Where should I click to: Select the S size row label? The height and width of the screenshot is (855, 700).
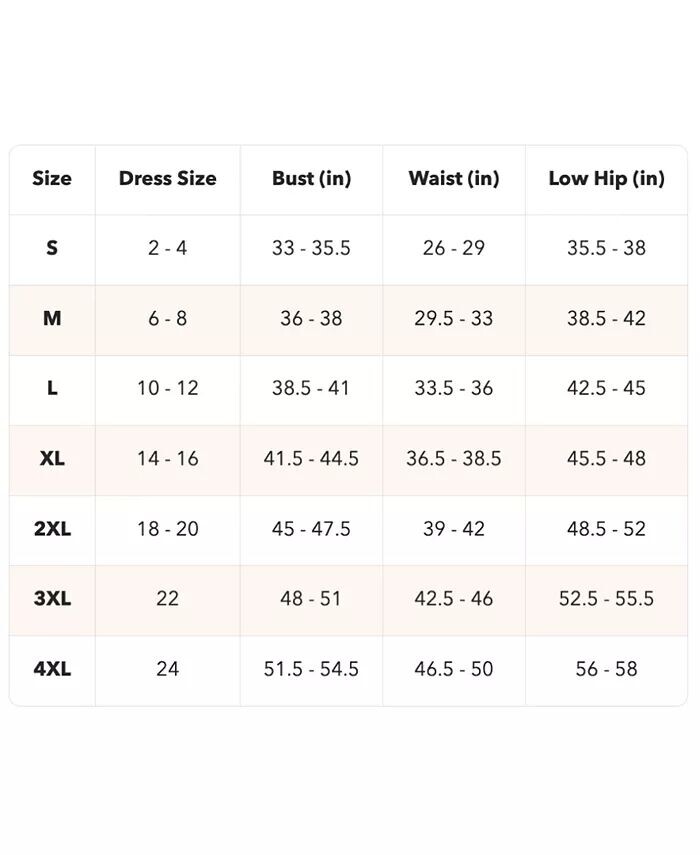(52, 248)
